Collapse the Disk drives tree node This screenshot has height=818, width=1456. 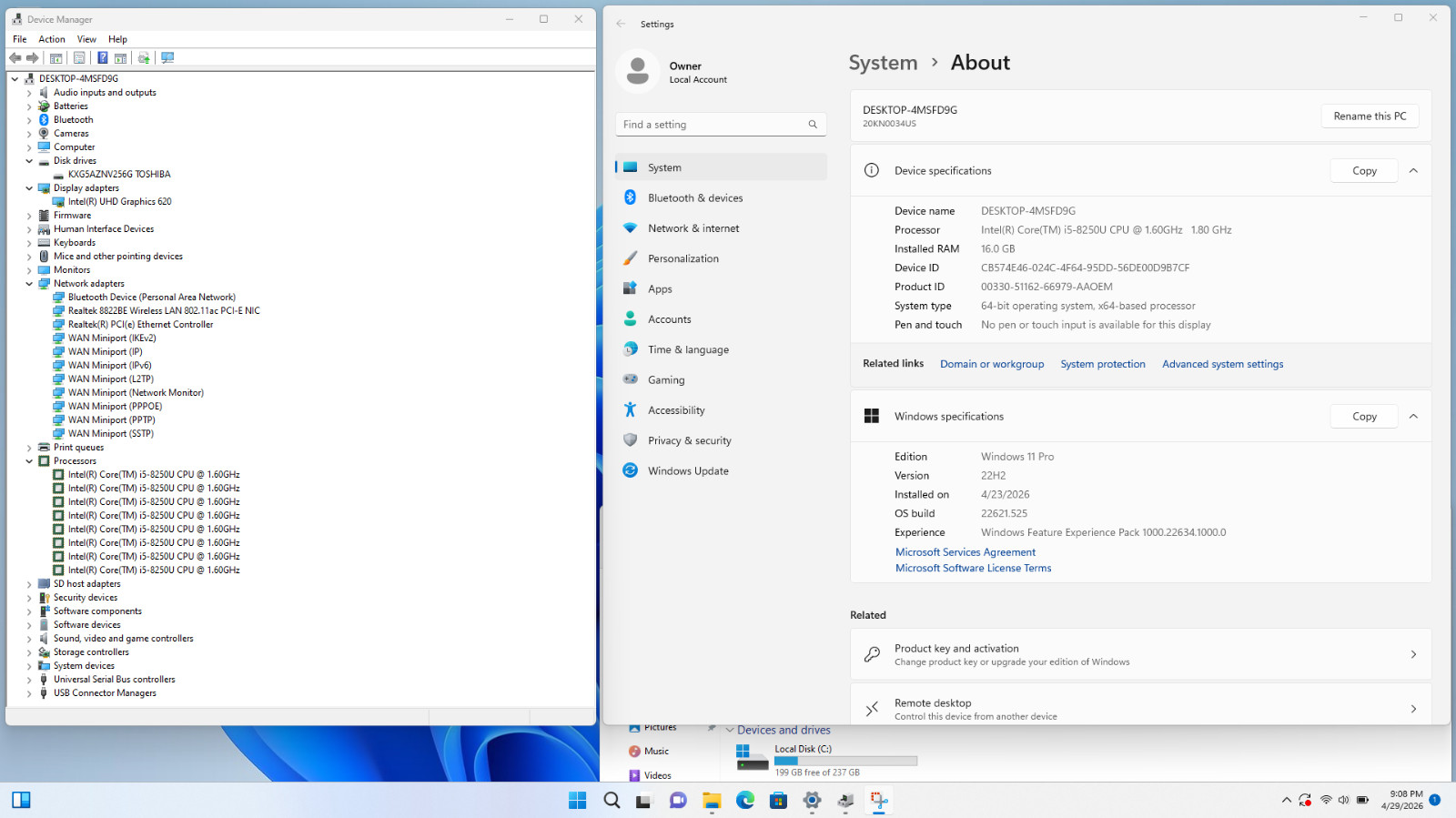point(29,161)
